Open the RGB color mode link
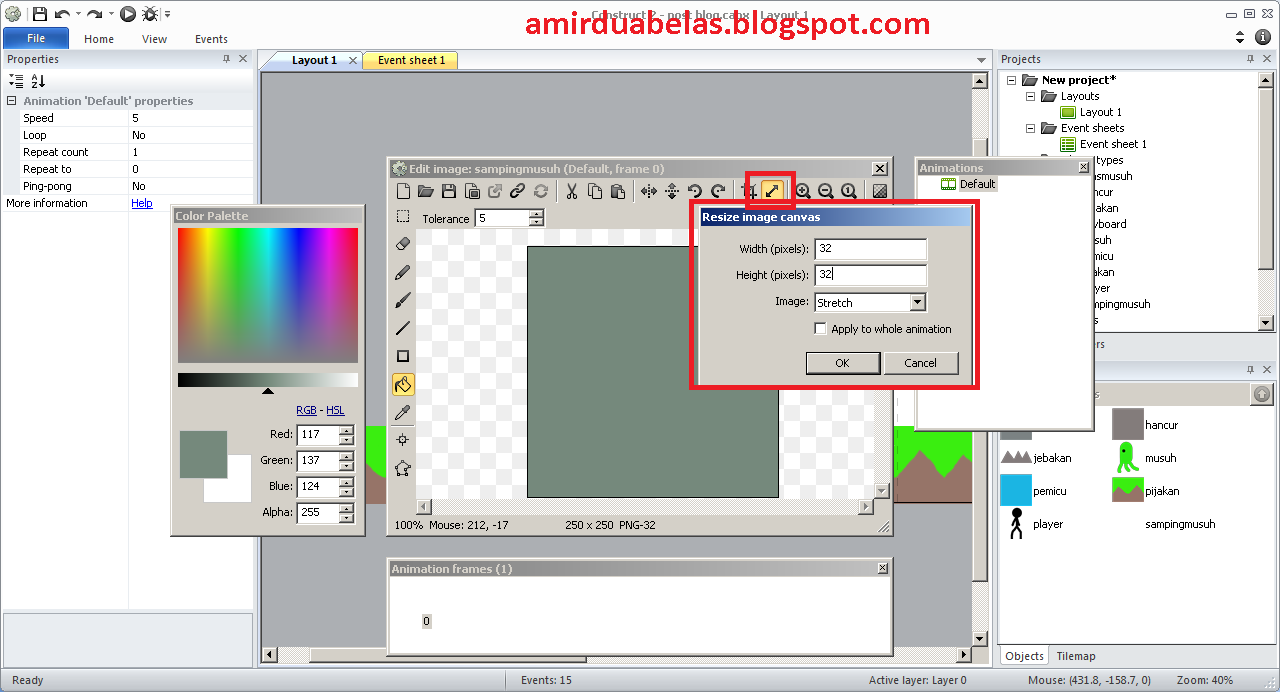Image resolution: width=1280 pixels, height=692 pixels. (307, 410)
